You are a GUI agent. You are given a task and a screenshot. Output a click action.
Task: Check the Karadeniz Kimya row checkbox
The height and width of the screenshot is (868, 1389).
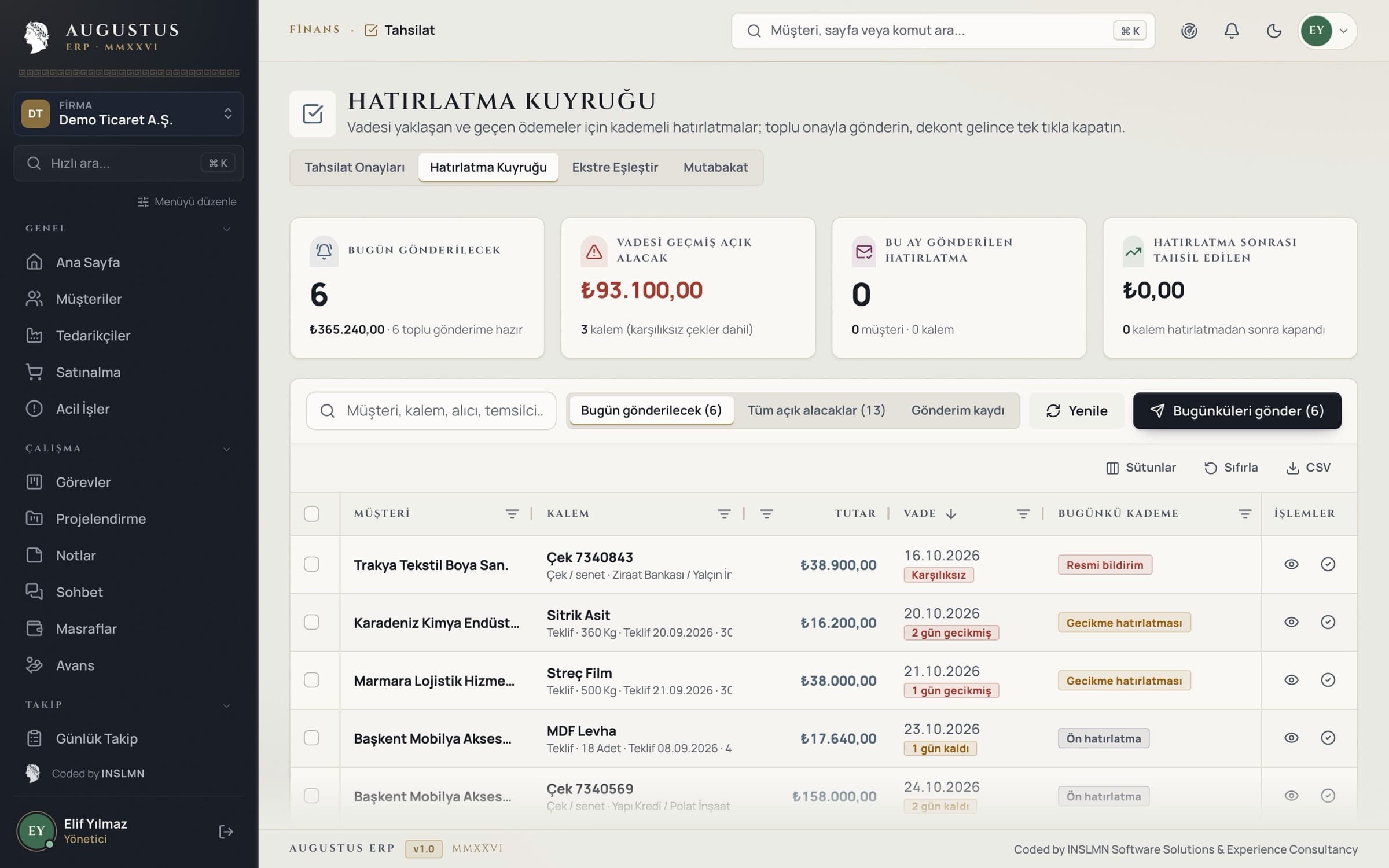pos(311,622)
